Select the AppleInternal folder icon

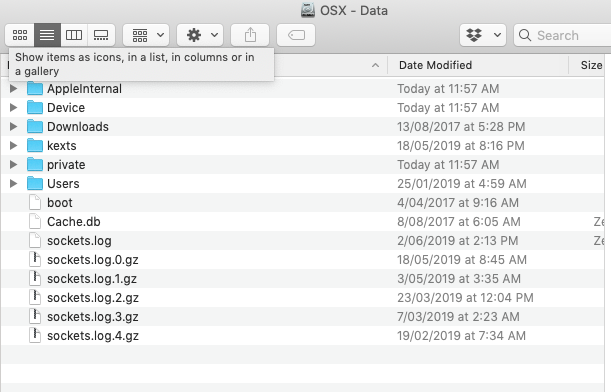click(x=35, y=88)
